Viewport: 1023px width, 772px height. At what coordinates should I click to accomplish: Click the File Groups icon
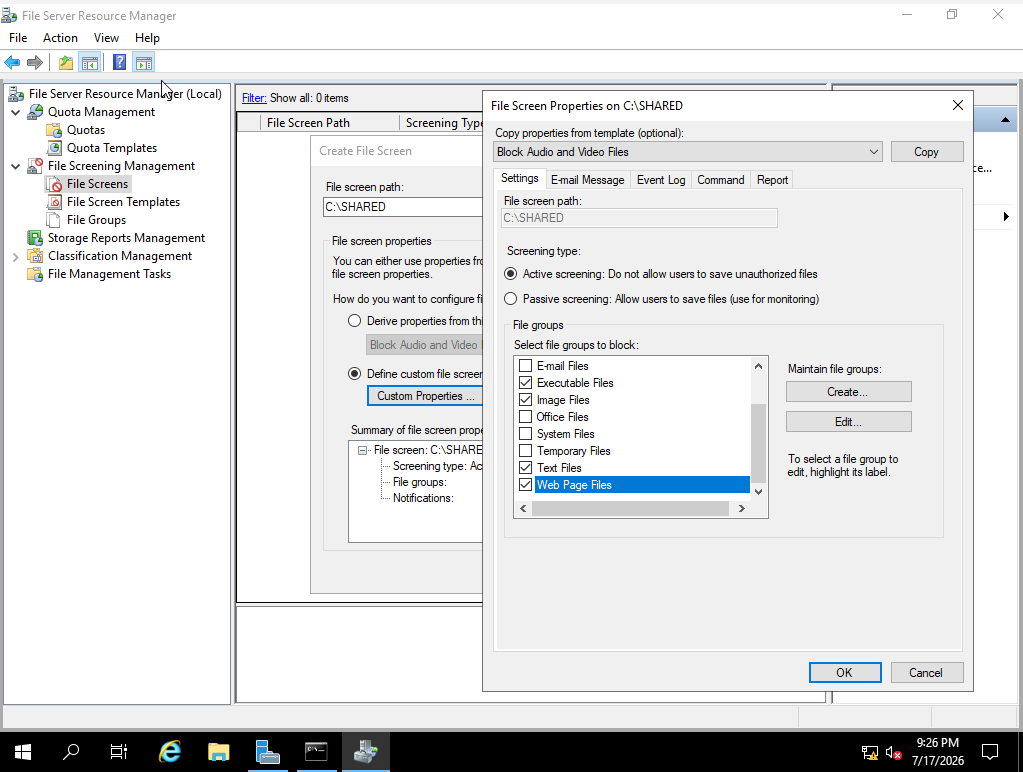(54, 220)
